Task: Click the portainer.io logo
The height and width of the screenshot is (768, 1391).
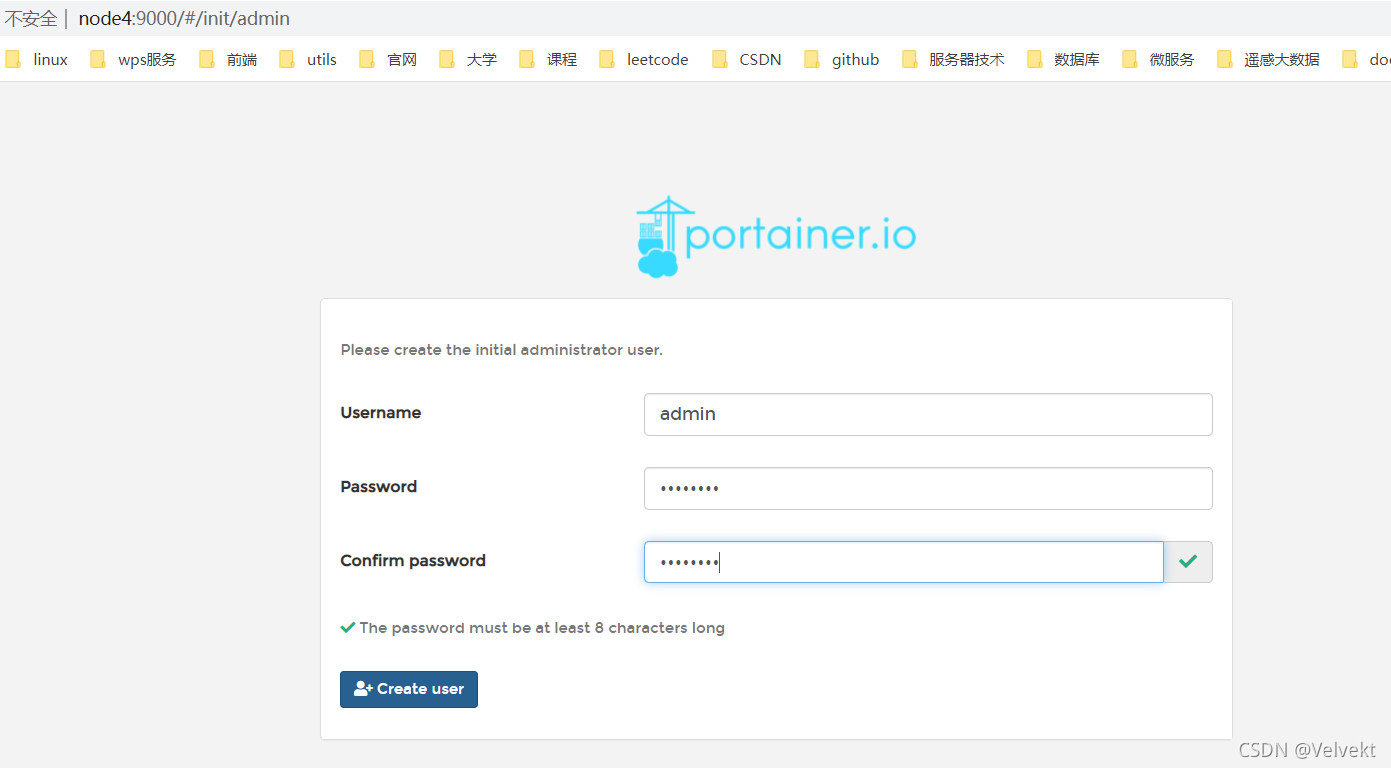Action: (x=776, y=237)
